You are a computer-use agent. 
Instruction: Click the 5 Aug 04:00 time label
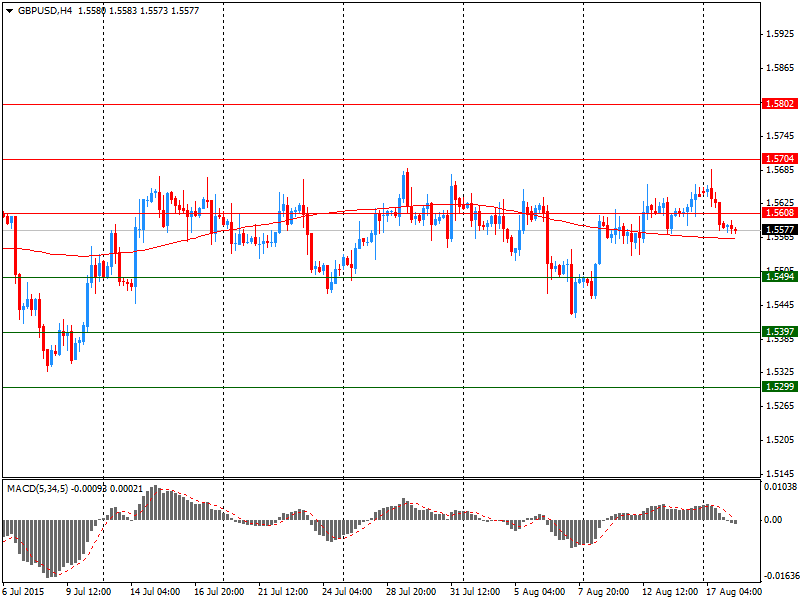click(x=539, y=592)
